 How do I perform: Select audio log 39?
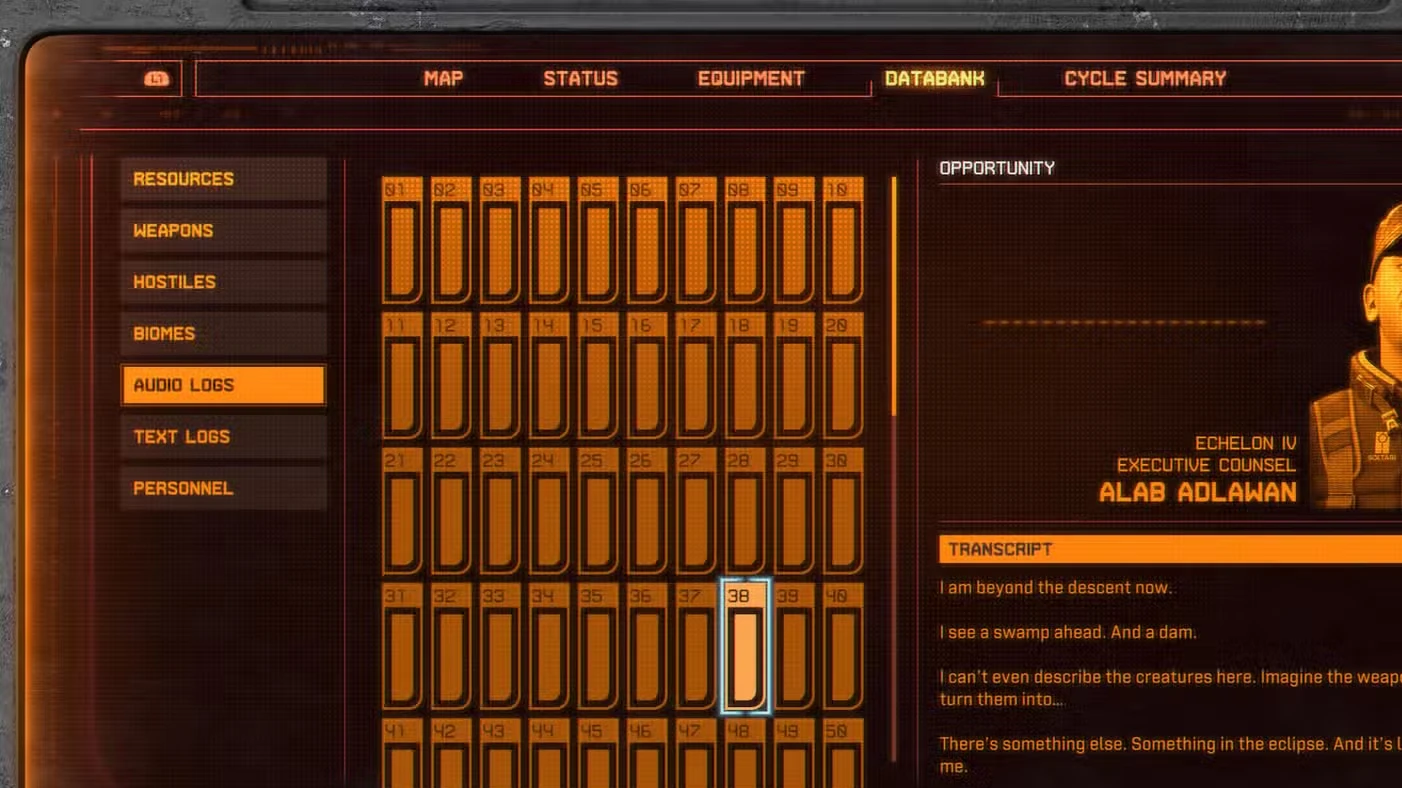(794, 646)
